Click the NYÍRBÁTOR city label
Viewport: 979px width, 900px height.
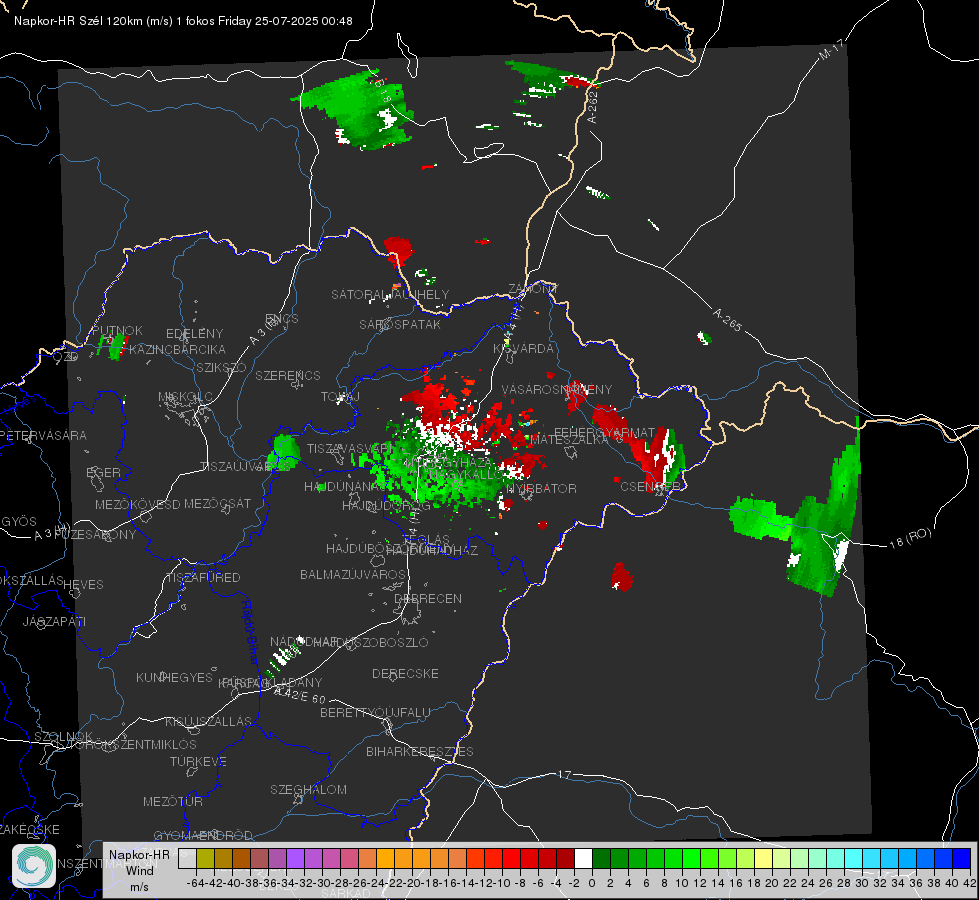point(541,488)
